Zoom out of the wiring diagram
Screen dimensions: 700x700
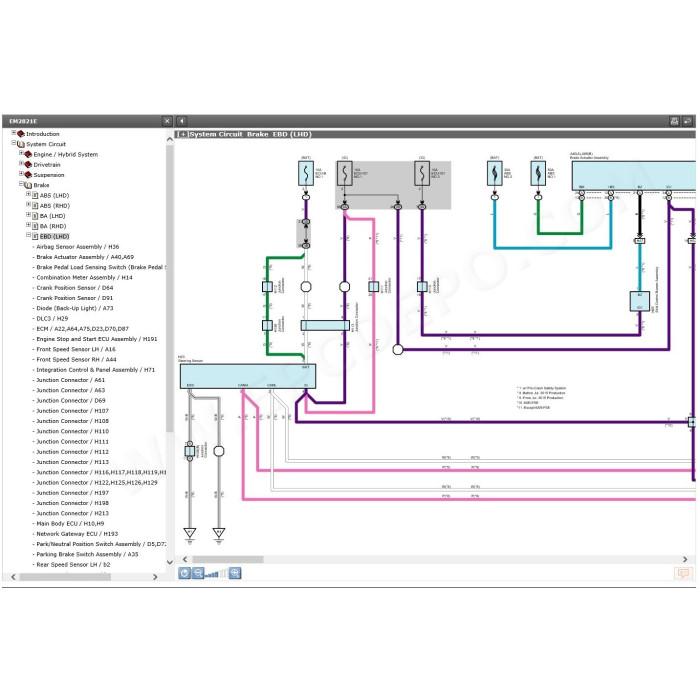(x=198, y=573)
